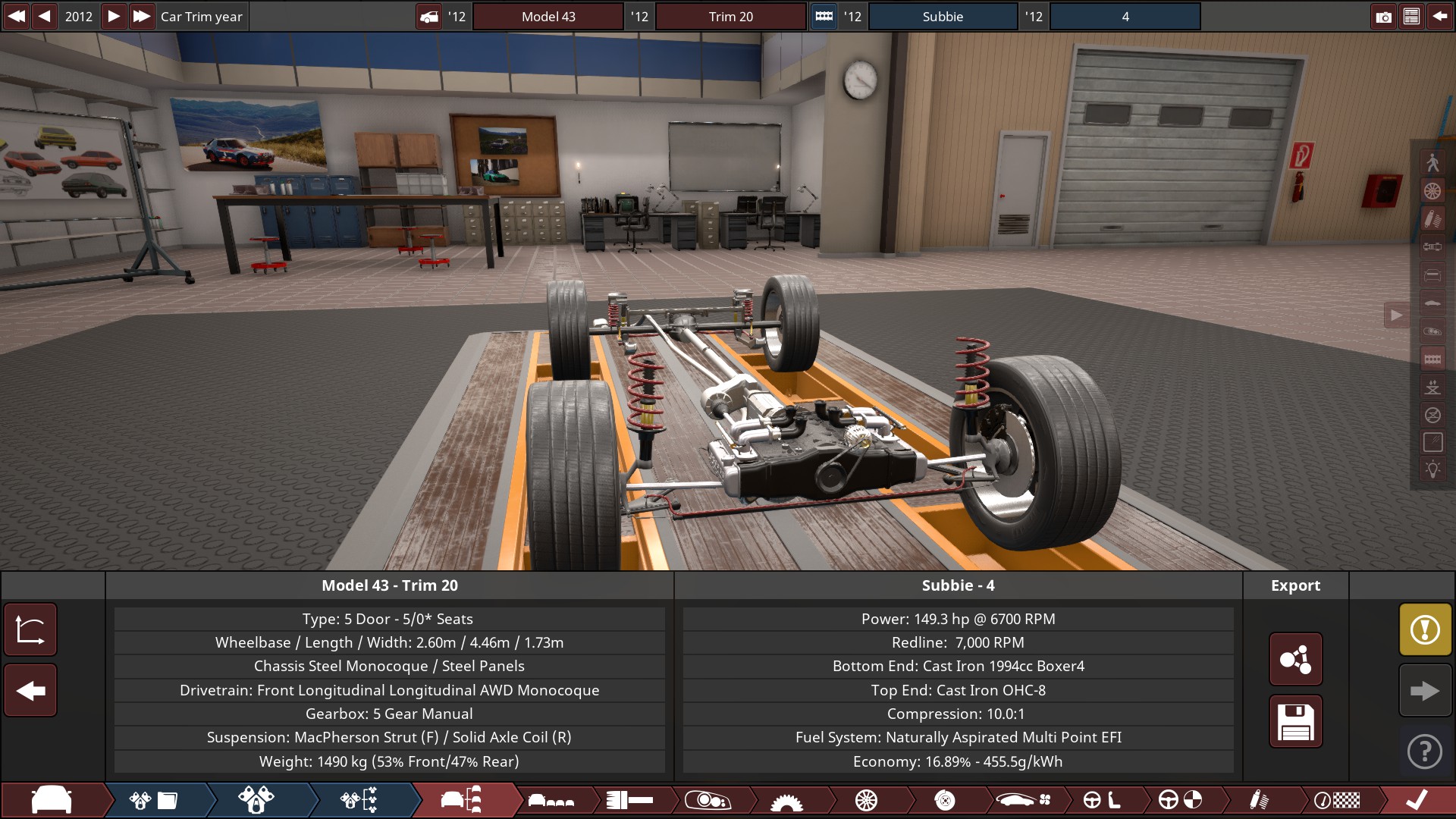Click the Weight: 1490 kg row

point(389,761)
